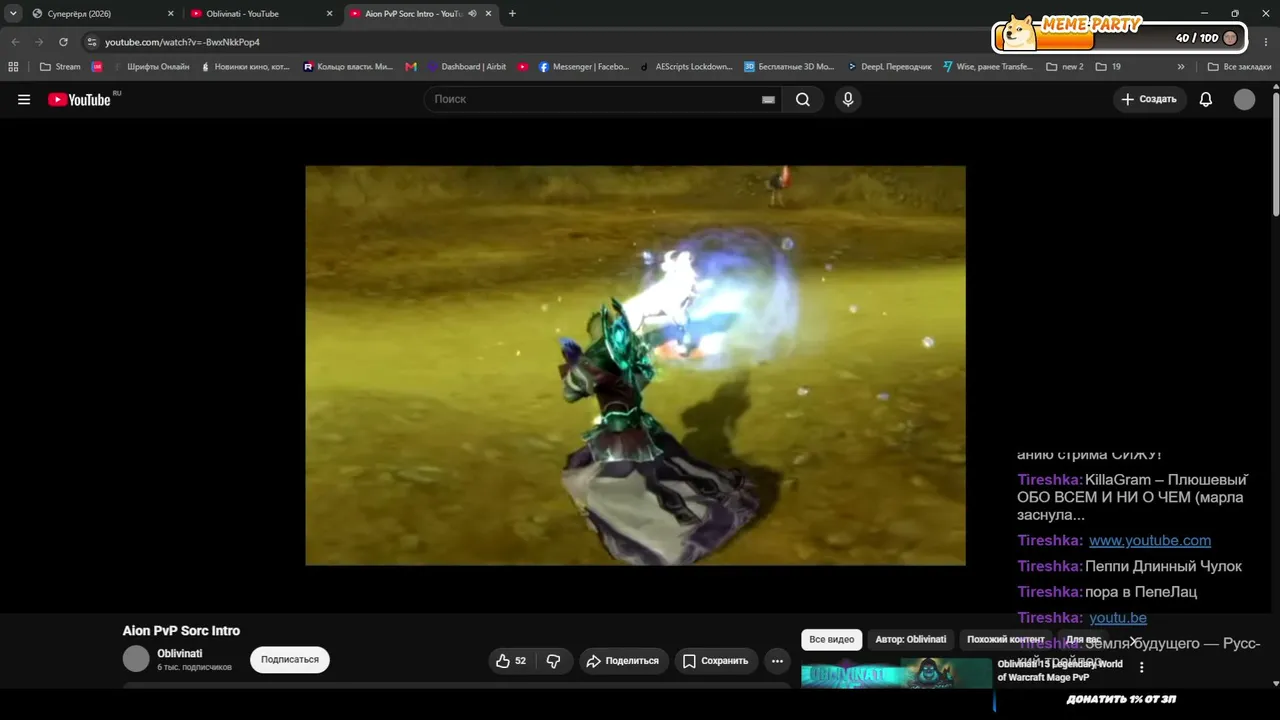The height and width of the screenshot is (720, 1280).
Task: Click the YouTube search input field
Action: (600, 99)
